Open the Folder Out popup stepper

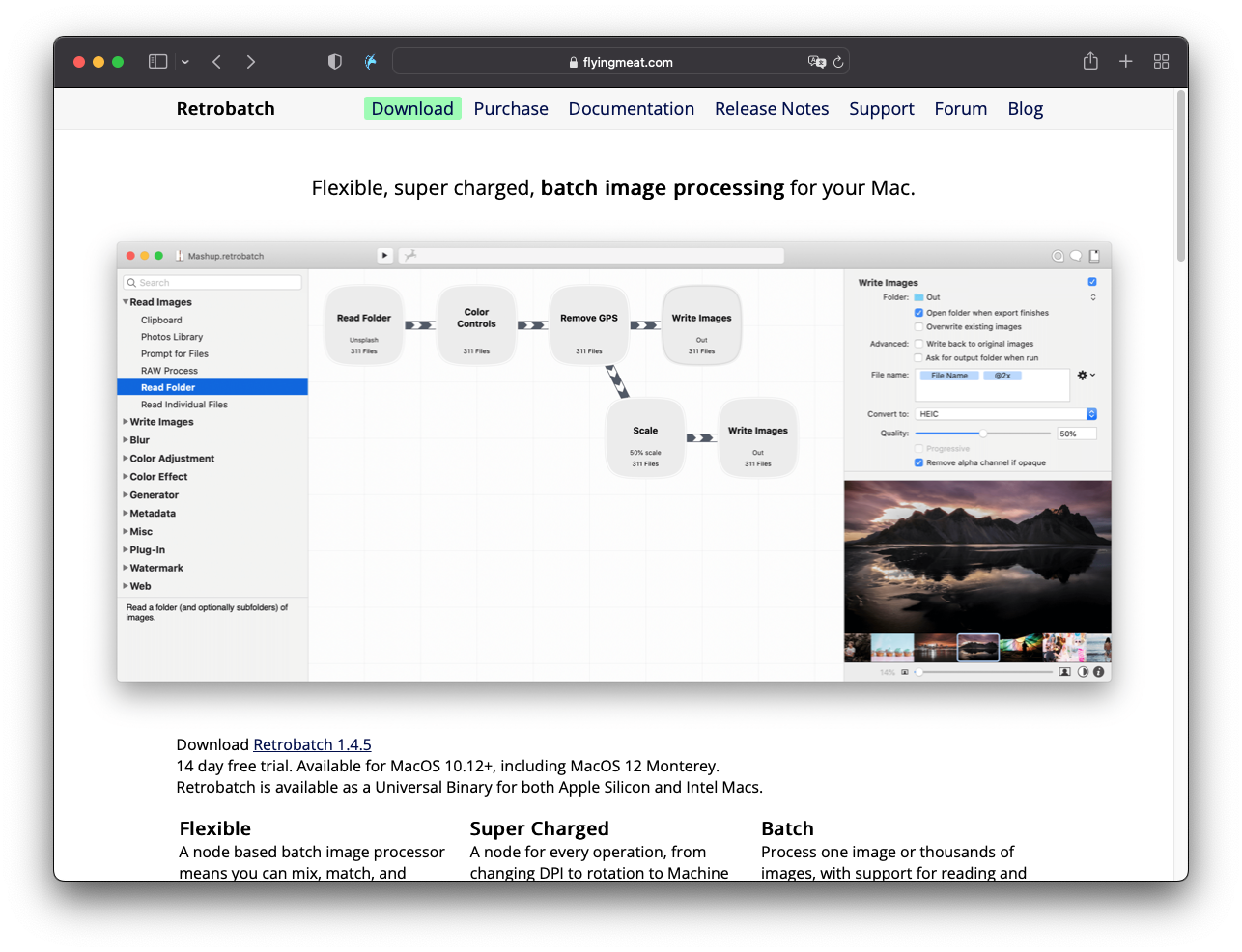pyautogui.click(x=1093, y=297)
